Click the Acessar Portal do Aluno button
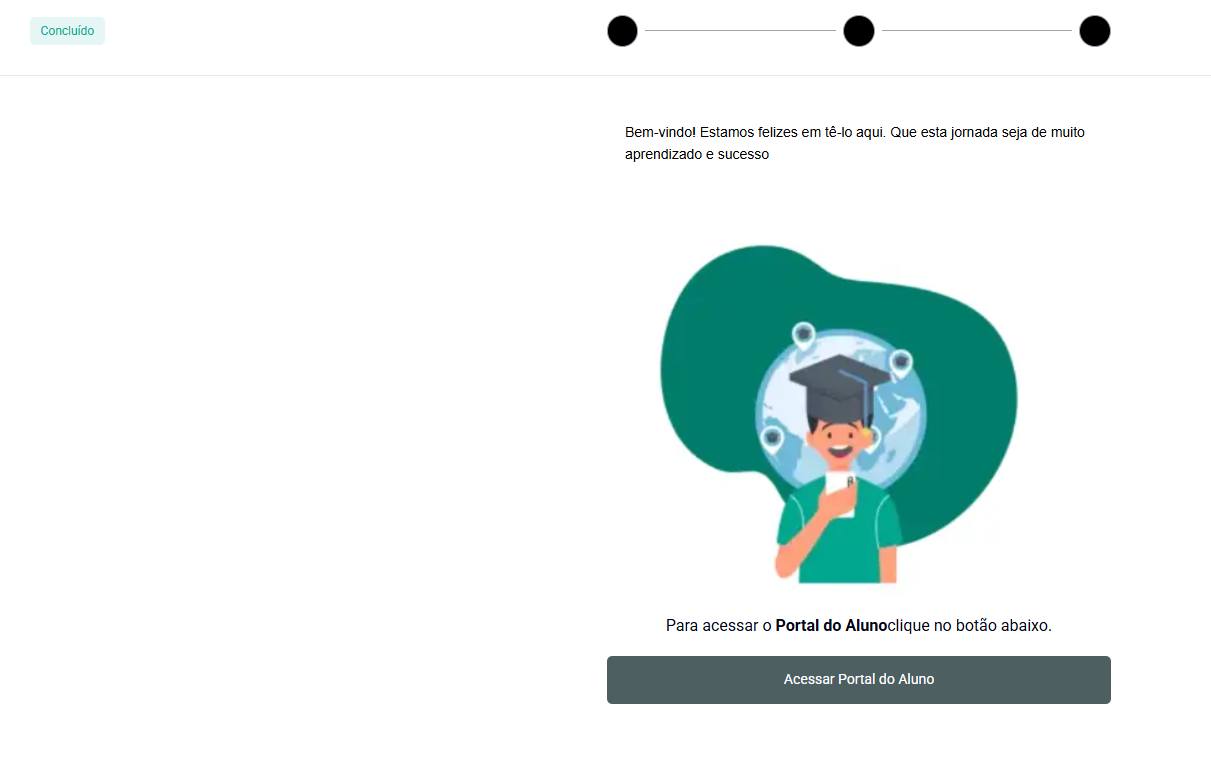This screenshot has width=1211, height=760. pyautogui.click(x=858, y=679)
